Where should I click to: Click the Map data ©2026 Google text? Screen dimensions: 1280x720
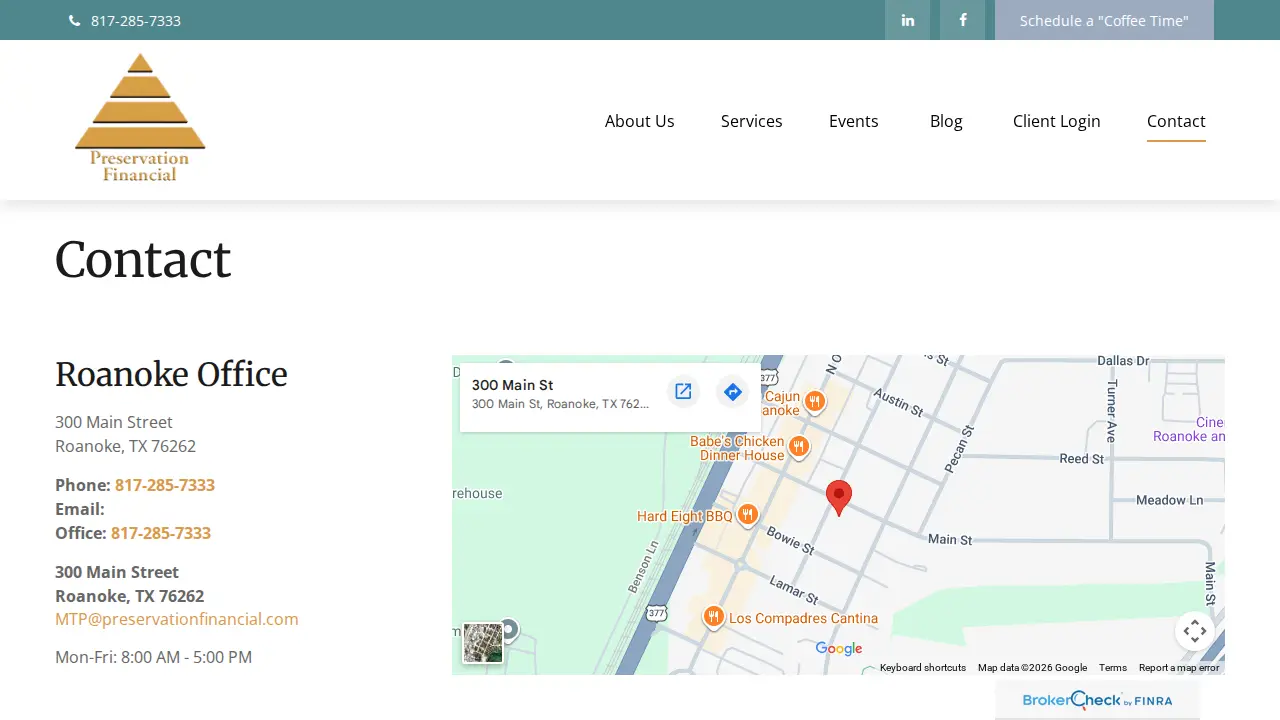pyautogui.click(x=1032, y=668)
